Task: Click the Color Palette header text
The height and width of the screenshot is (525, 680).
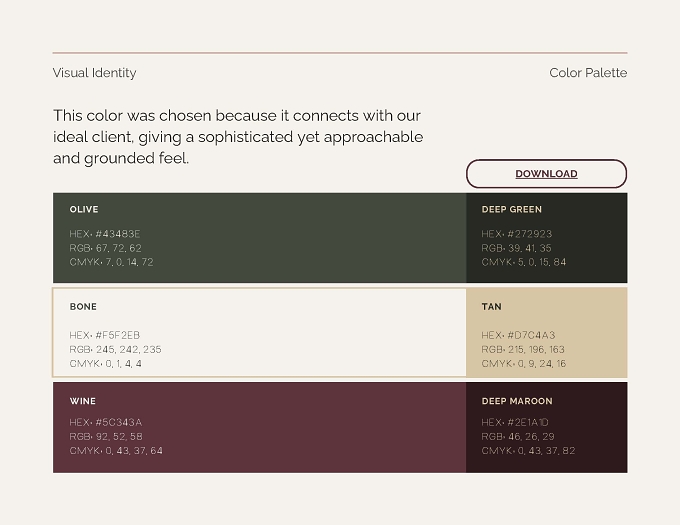Action: pyautogui.click(x=588, y=73)
